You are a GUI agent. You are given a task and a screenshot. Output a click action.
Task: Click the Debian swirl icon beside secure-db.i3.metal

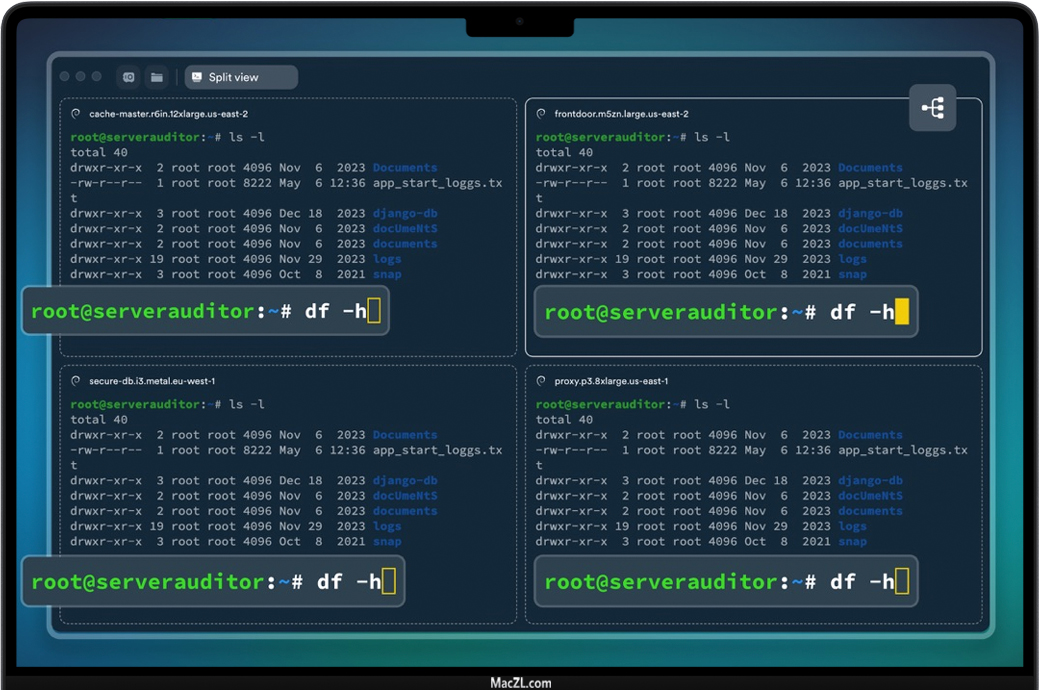point(76,381)
